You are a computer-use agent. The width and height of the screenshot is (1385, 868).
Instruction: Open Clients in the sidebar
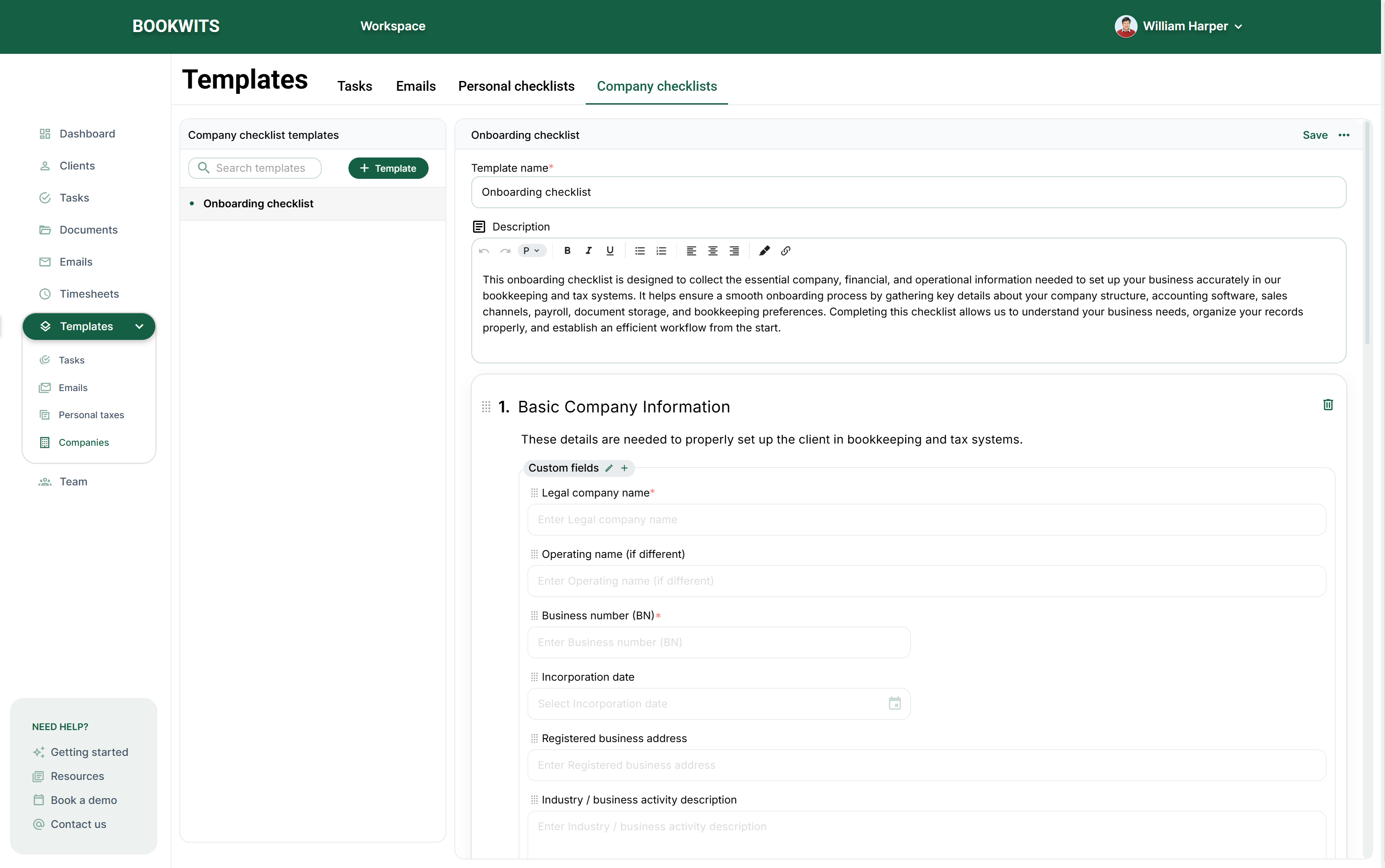pos(67,166)
